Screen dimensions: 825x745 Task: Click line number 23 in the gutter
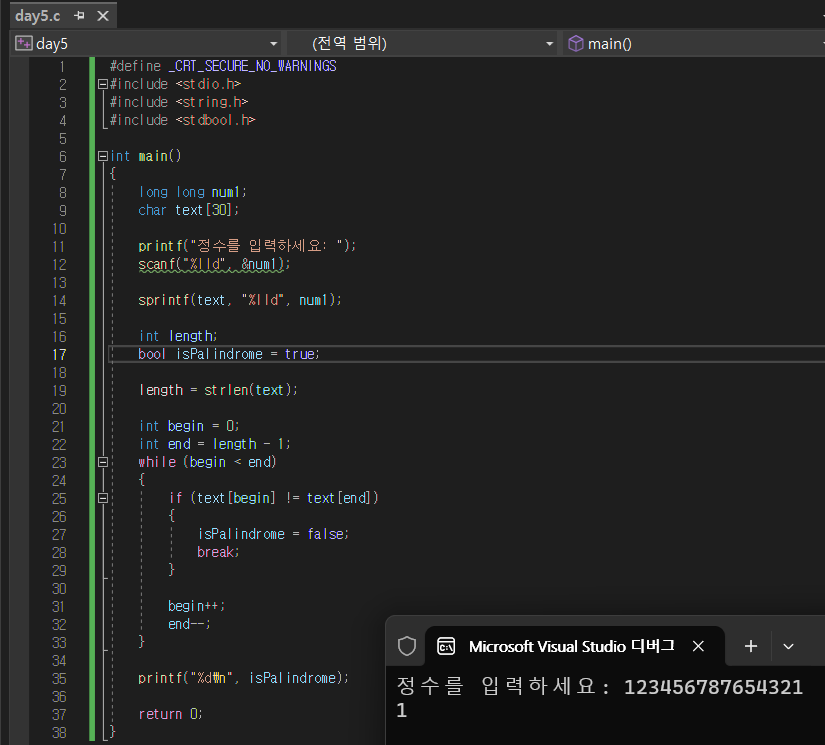(x=59, y=463)
